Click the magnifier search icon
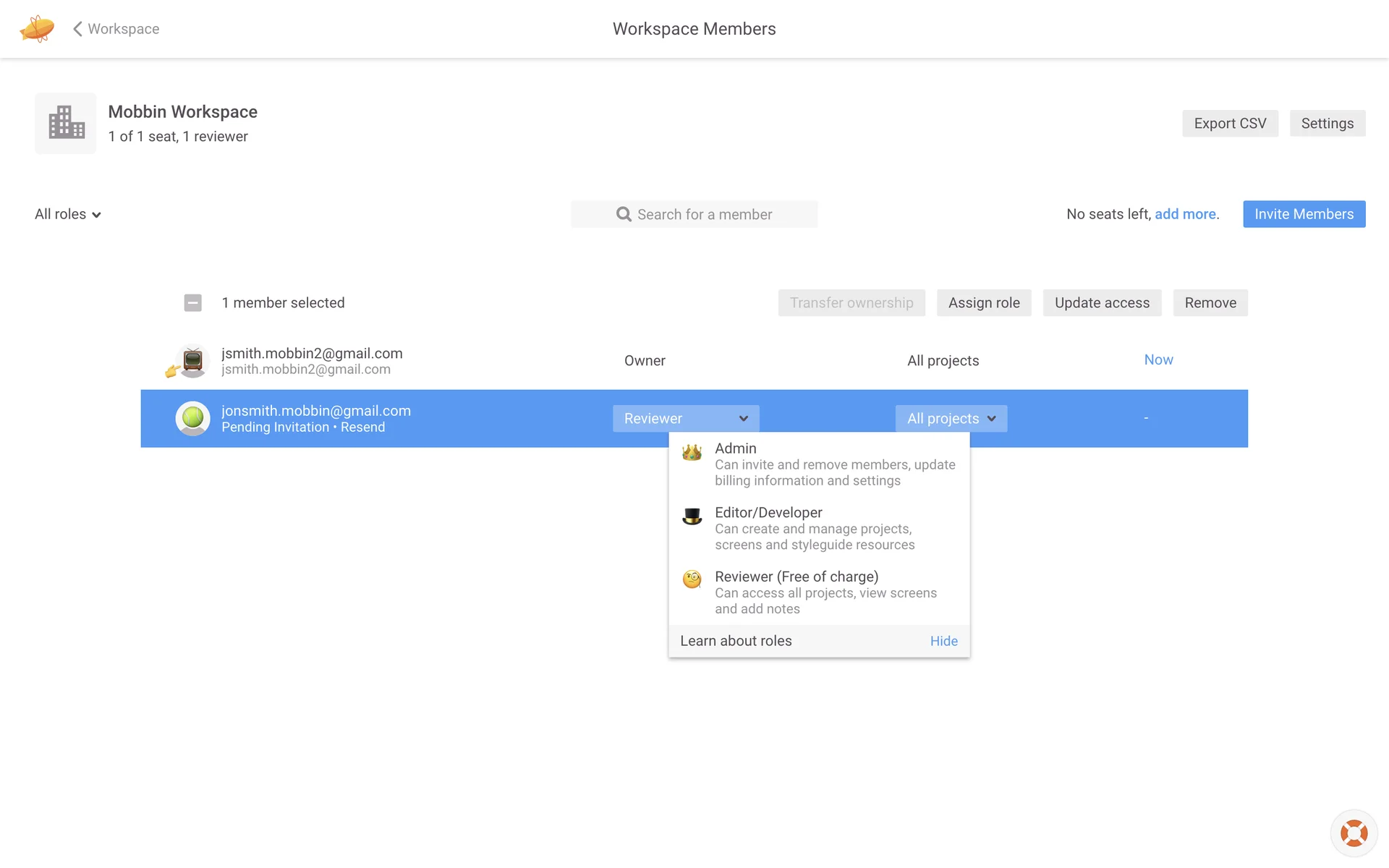 [624, 214]
